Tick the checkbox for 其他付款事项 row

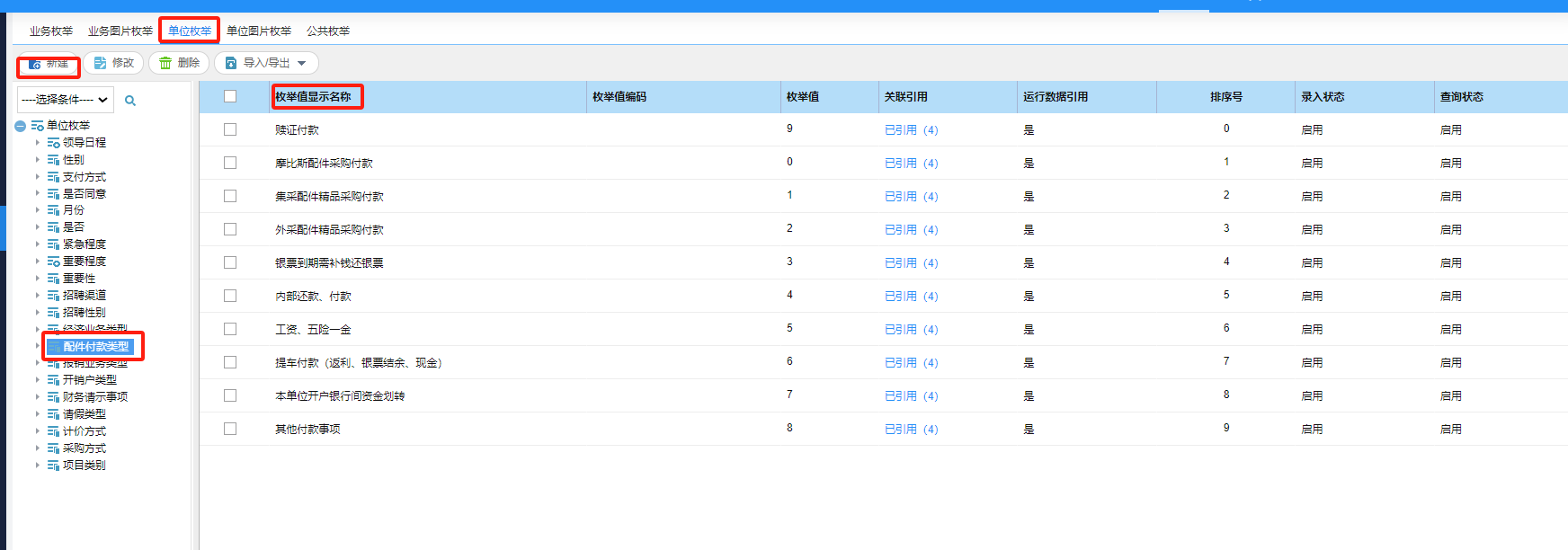click(230, 429)
